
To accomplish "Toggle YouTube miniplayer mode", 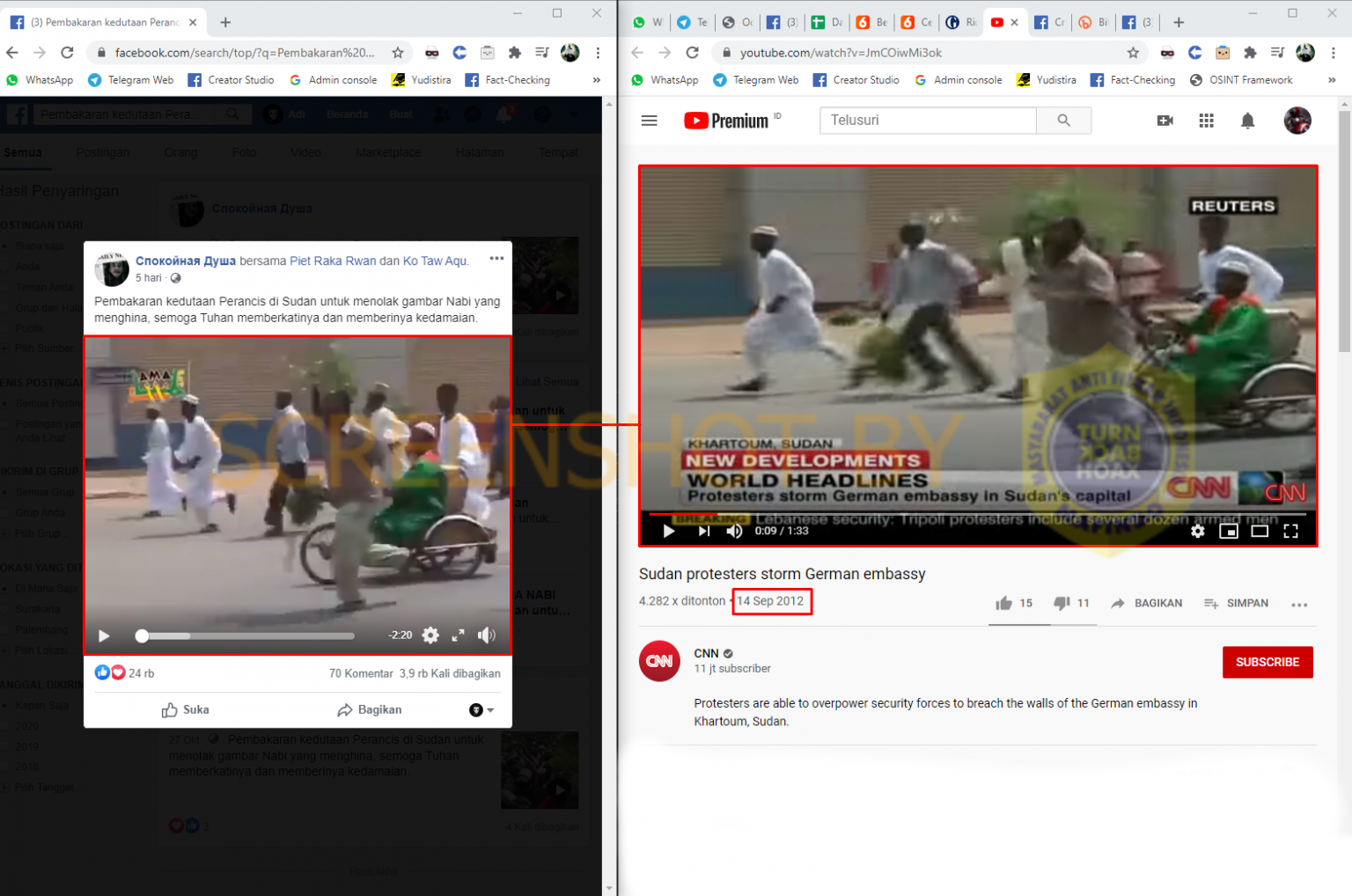I will click(x=1228, y=531).
